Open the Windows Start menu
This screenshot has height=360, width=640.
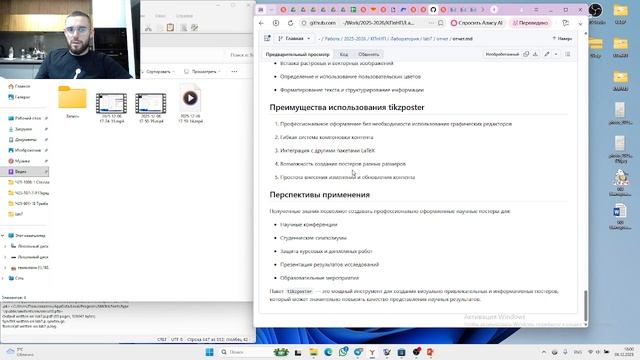[209, 352]
